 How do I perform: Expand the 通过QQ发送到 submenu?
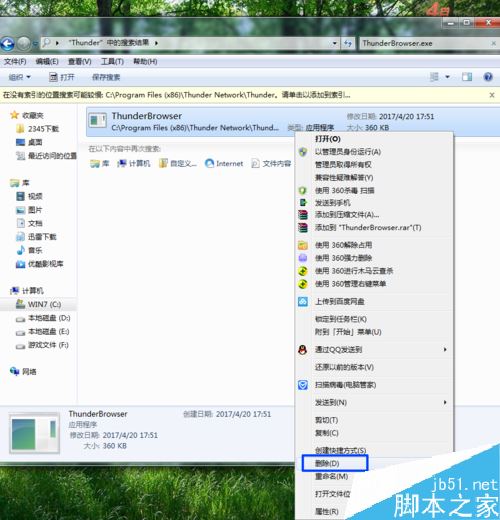click(374, 349)
